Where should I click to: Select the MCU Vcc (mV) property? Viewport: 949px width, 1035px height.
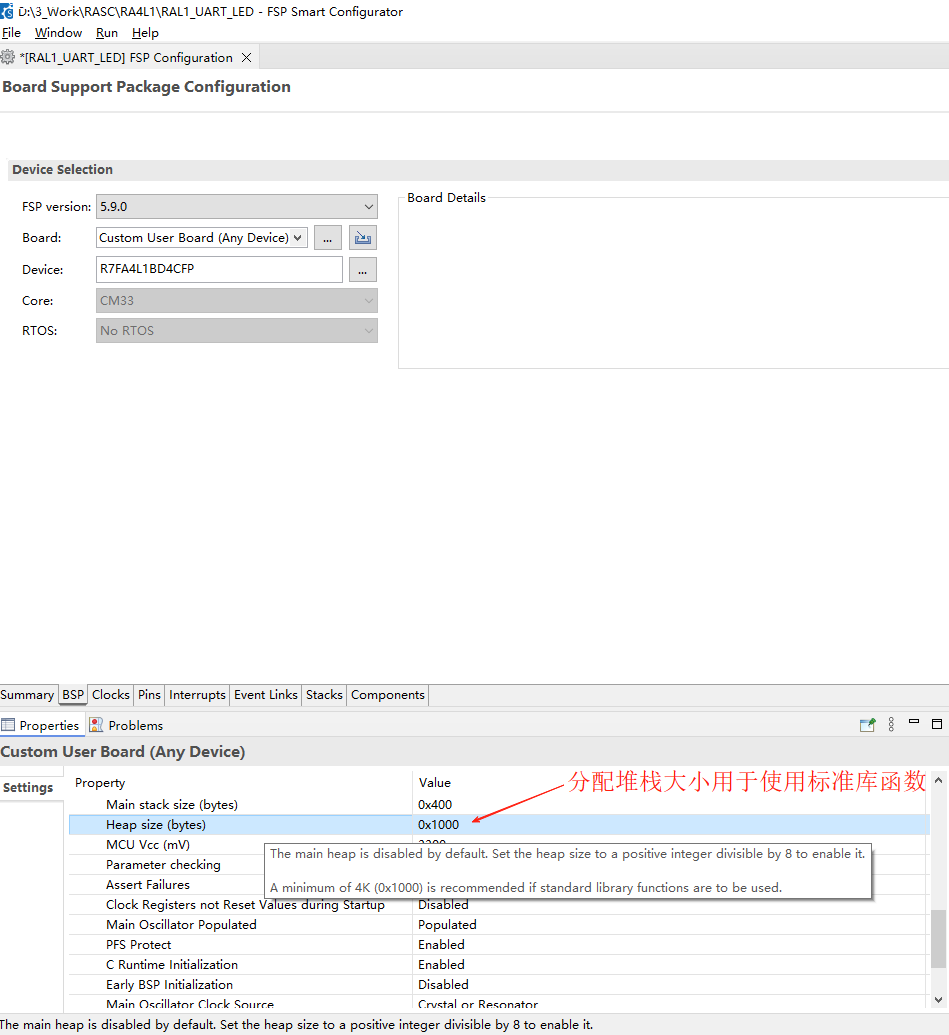(148, 845)
